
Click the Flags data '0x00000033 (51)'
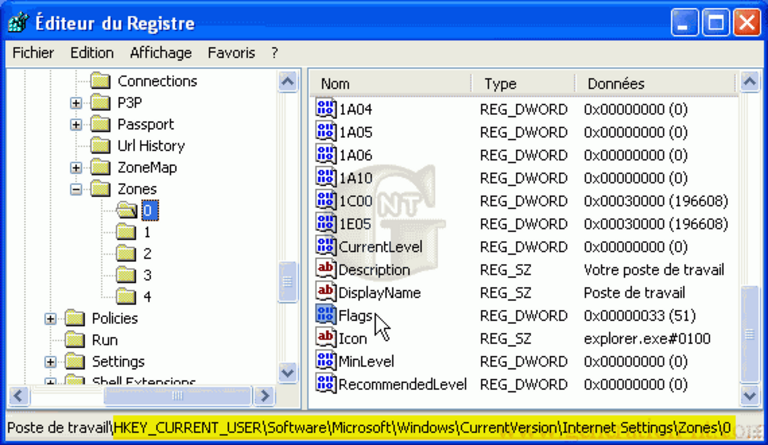pyautogui.click(x=640, y=316)
